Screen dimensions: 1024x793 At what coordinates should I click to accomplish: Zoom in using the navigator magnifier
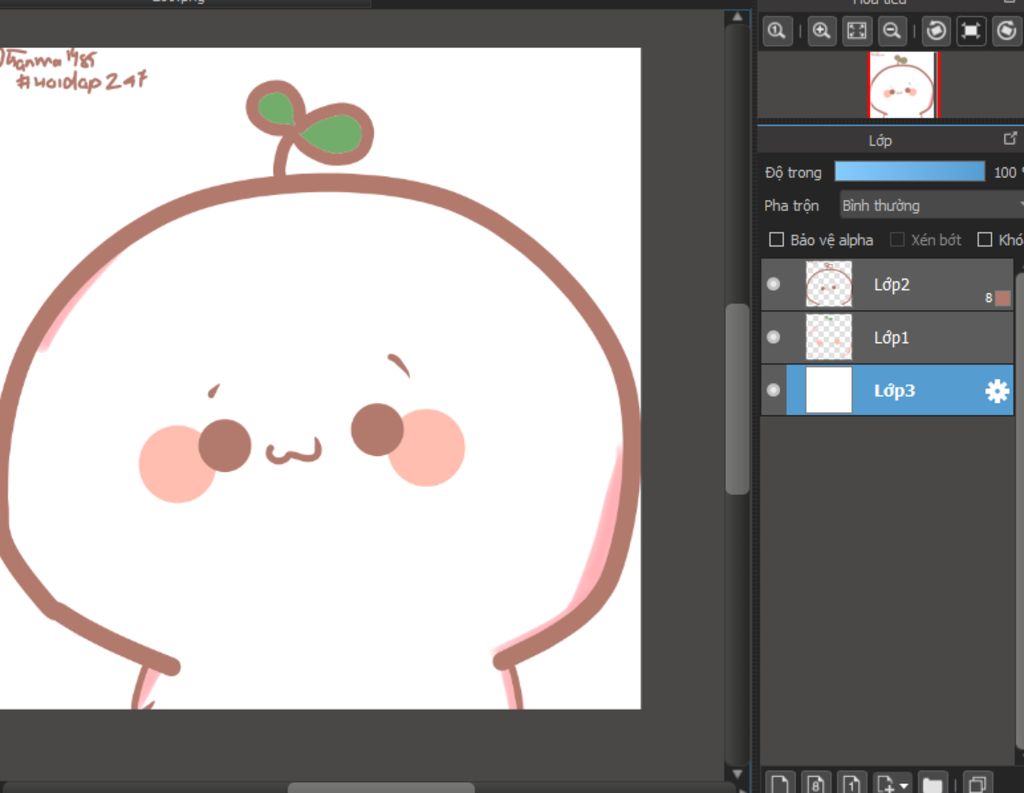coord(822,31)
